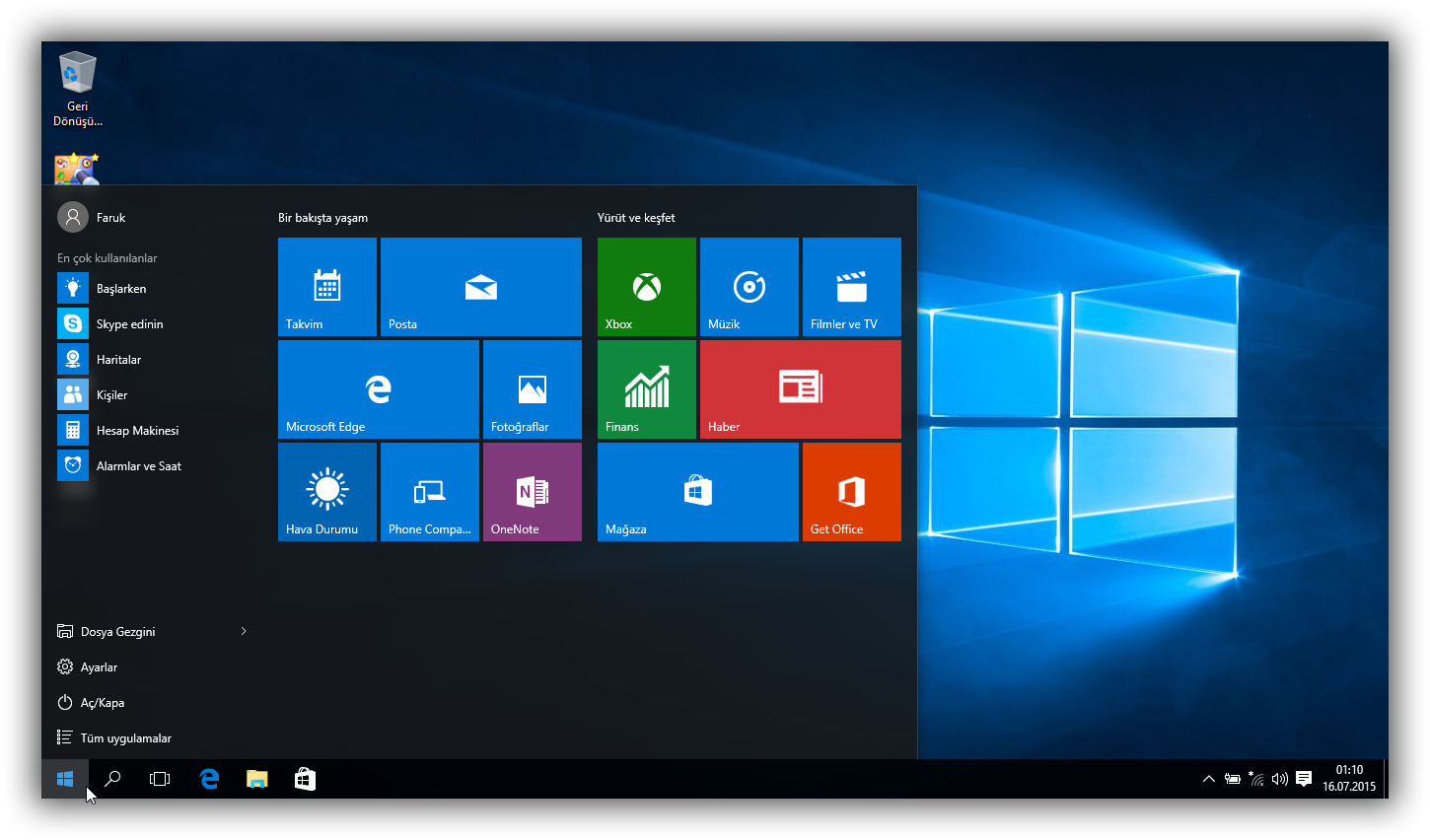Open Hava Durumu weather tile
1430x840 pixels.
[x=326, y=492]
